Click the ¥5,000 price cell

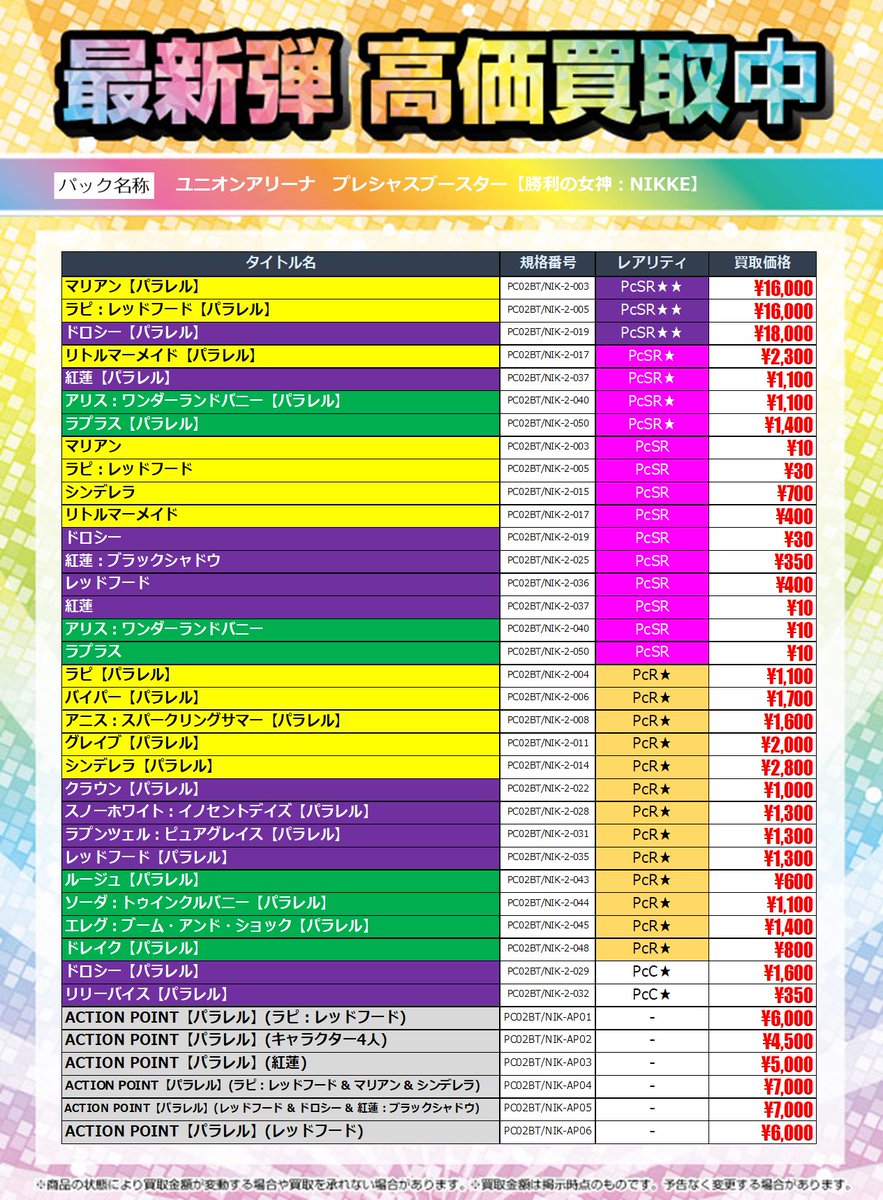[x=763, y=1066]
